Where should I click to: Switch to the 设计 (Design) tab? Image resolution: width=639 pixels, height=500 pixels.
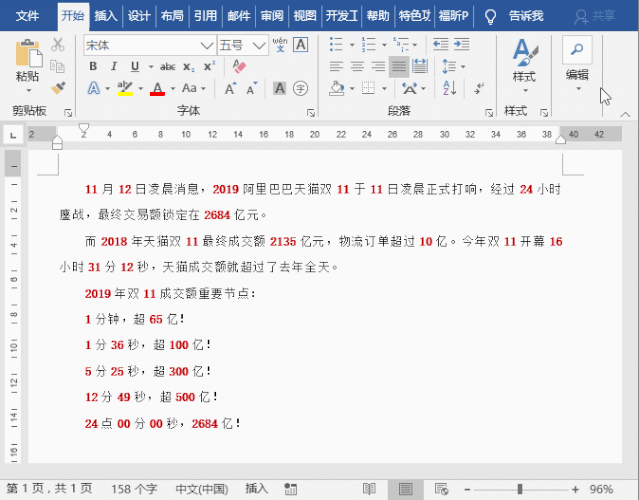point(139,16)
